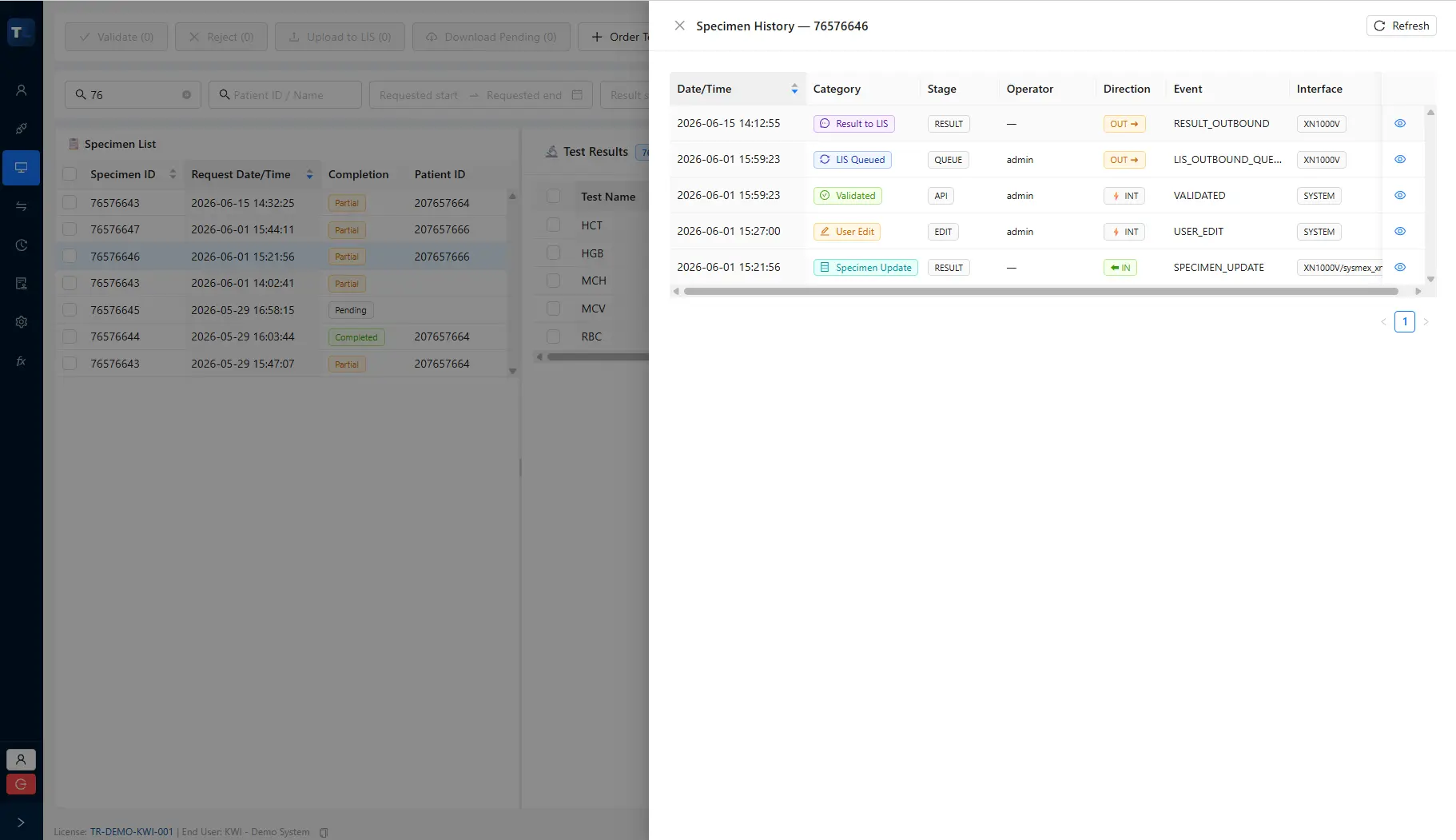Click Upload to LIS (0) button
The width and height of the screenshot is (1456, 840).
tap(340, 37)
